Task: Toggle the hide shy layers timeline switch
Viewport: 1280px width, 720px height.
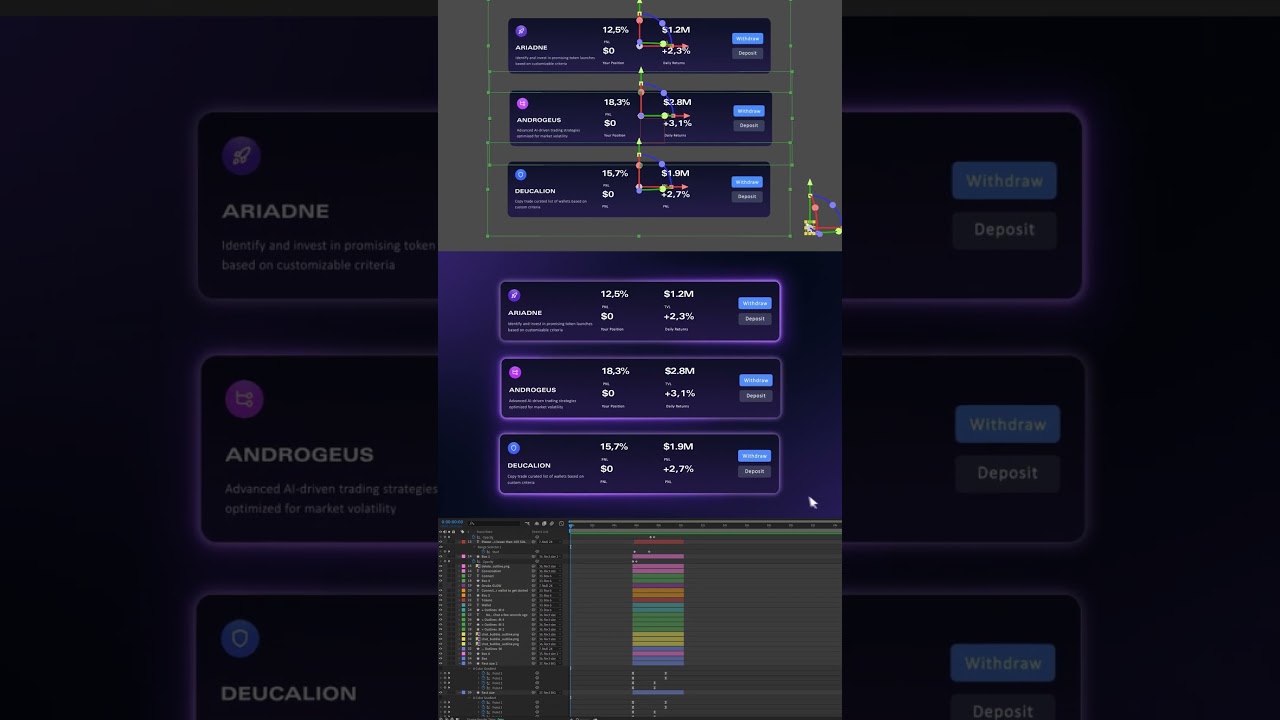Action: (x=537, y=523)
